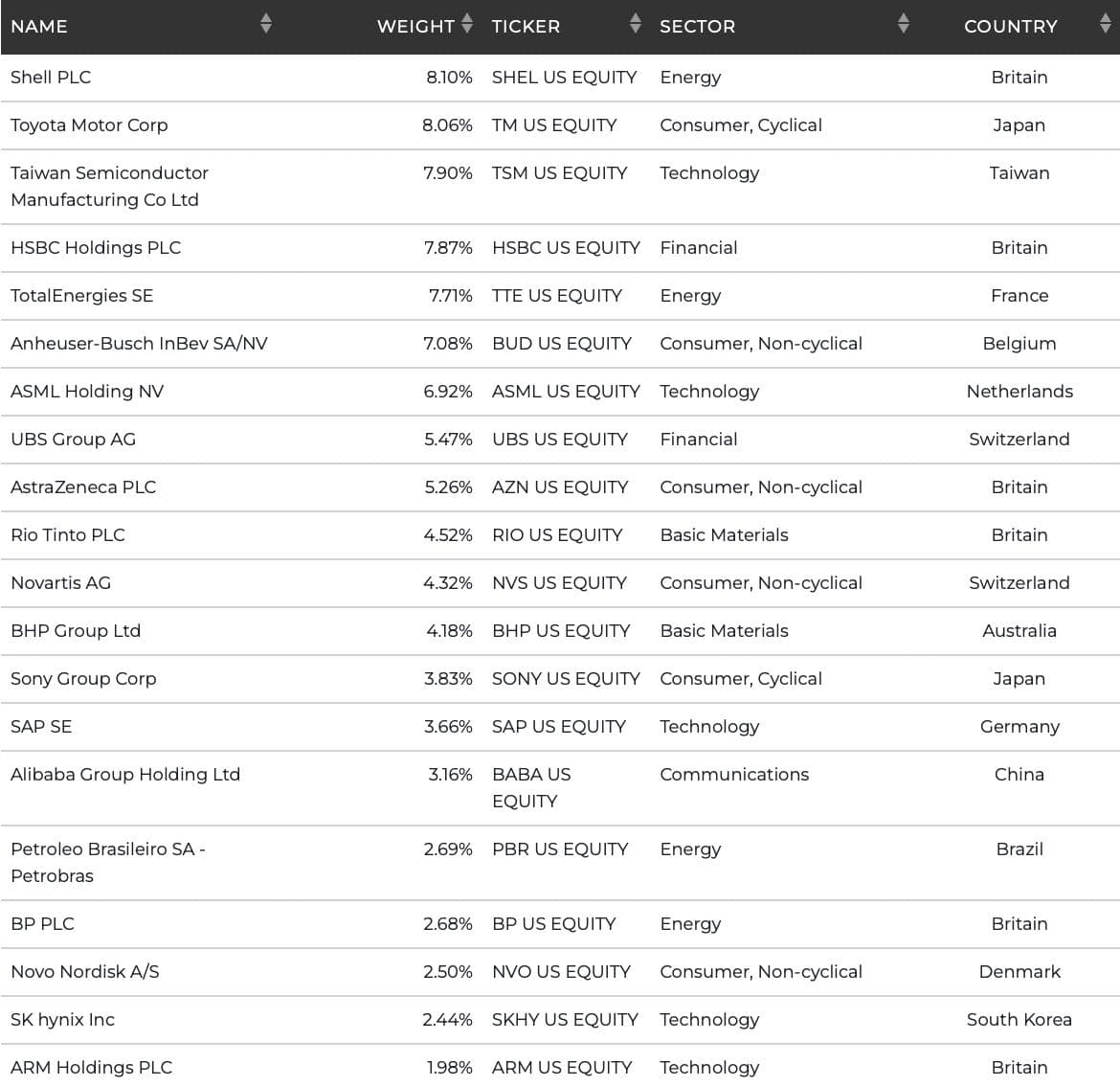1120x1086 pixels.
Task: Click the Communications sector cell
Action: pyautogui.click(x=734, y=775)
